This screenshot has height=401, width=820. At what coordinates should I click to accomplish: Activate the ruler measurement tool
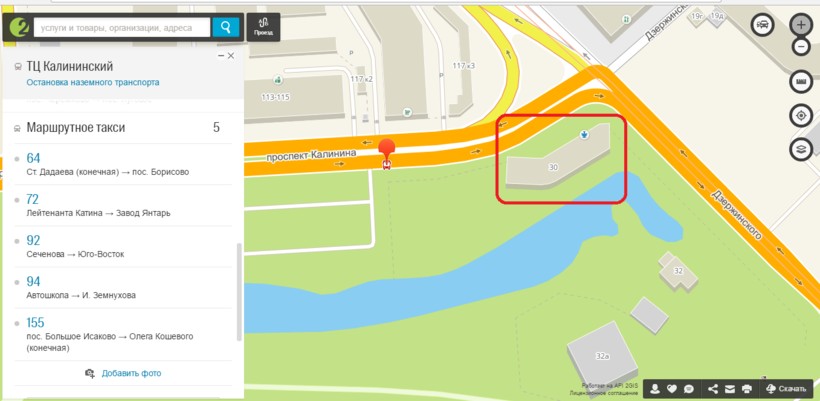click(801, 82)
